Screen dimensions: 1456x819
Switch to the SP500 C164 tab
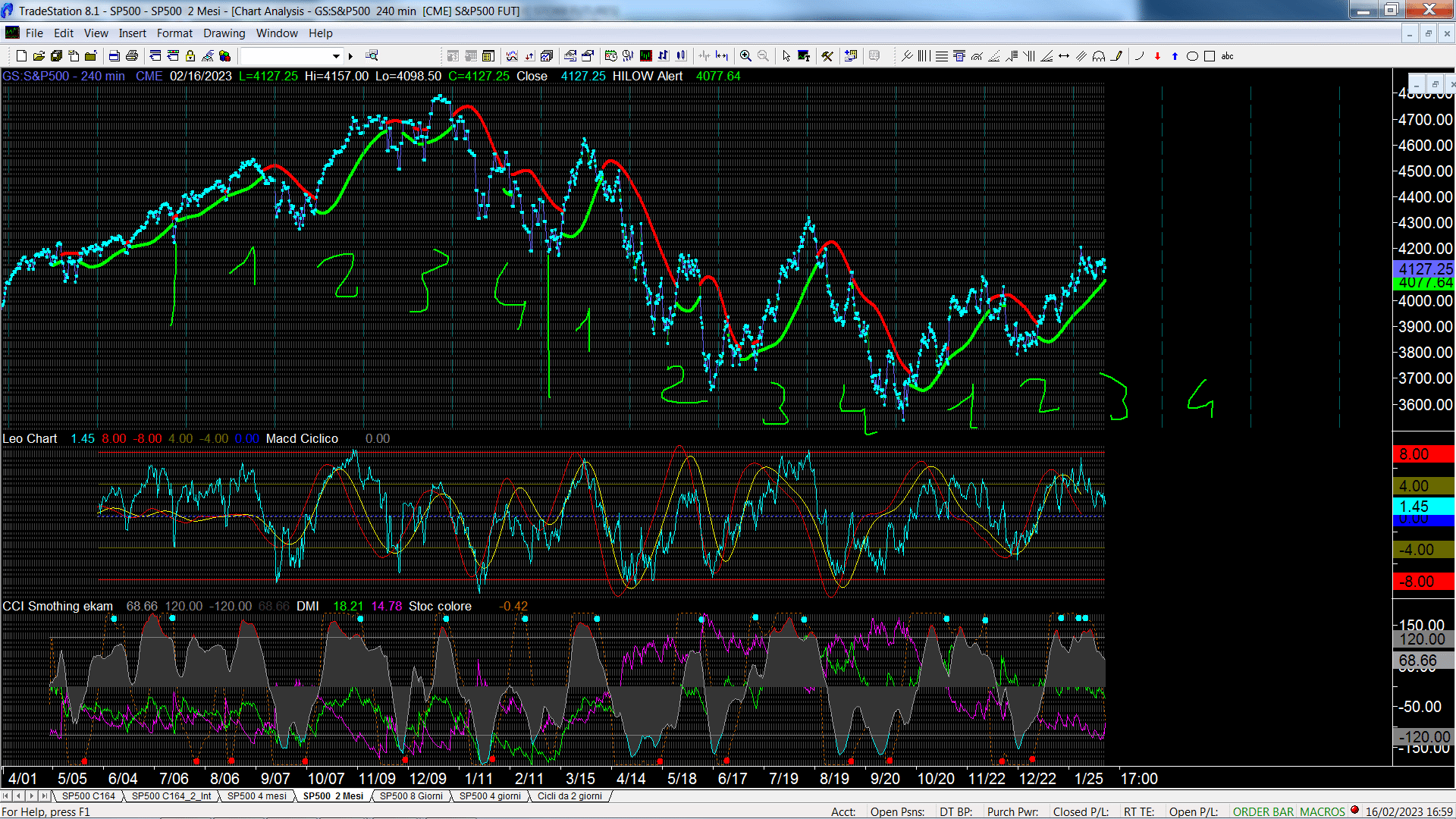click(x=89, y=796)
